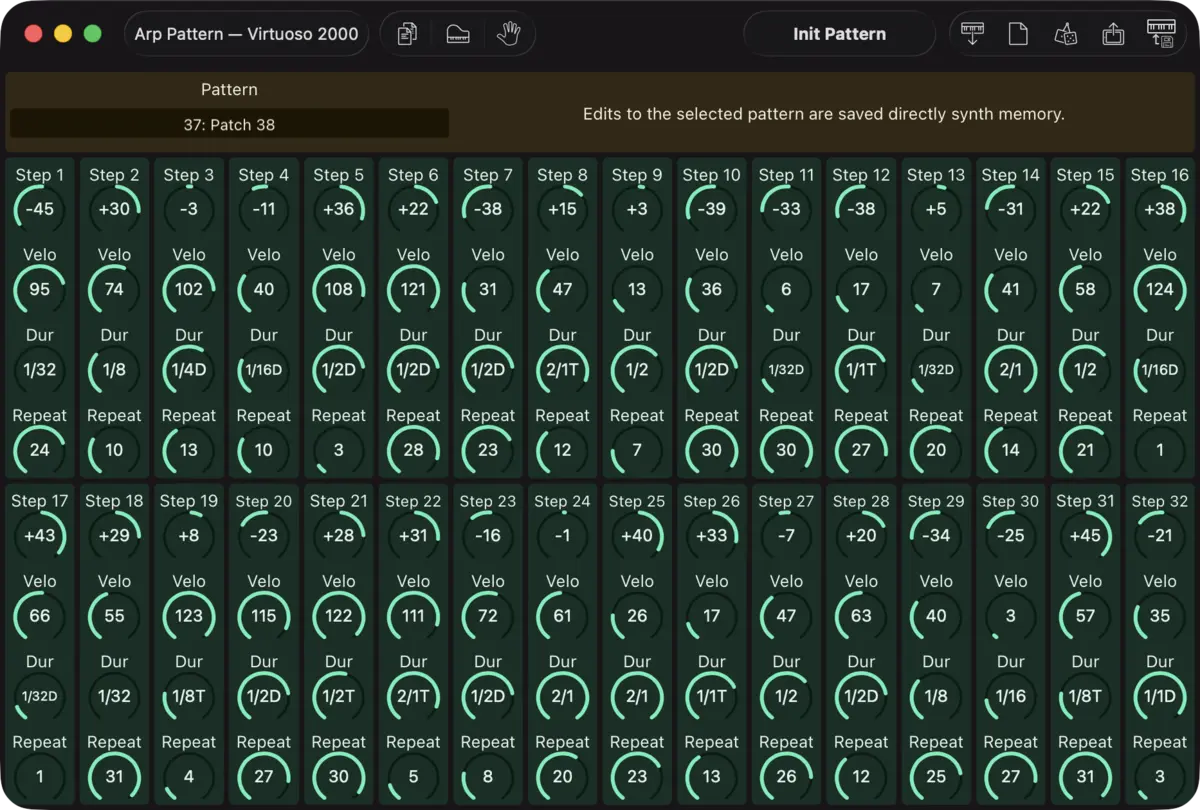
Task: Click Step 6 Velo knob showing 121
Action: tap(413, 289)
